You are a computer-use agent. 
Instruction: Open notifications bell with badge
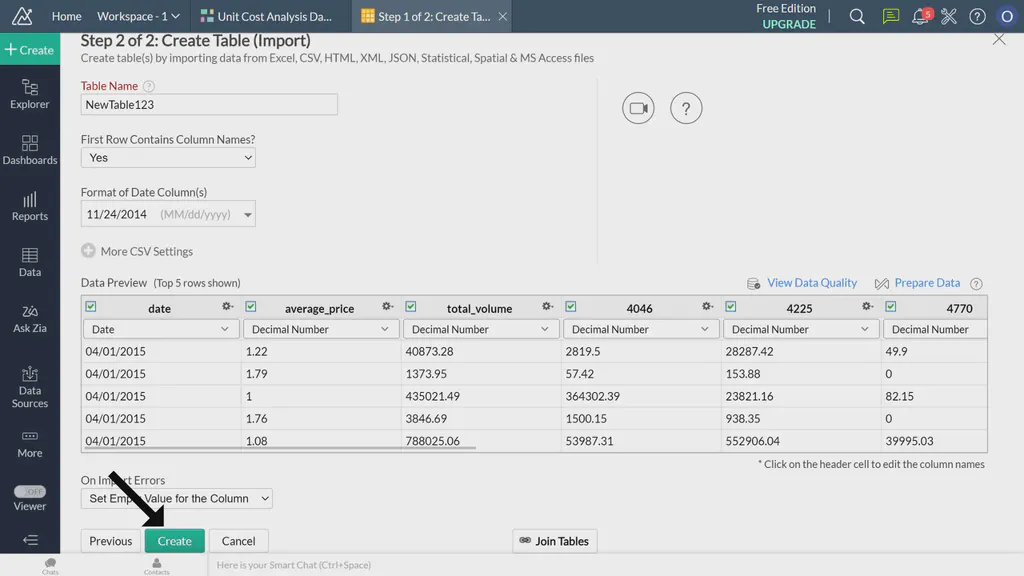coord(920,16)
